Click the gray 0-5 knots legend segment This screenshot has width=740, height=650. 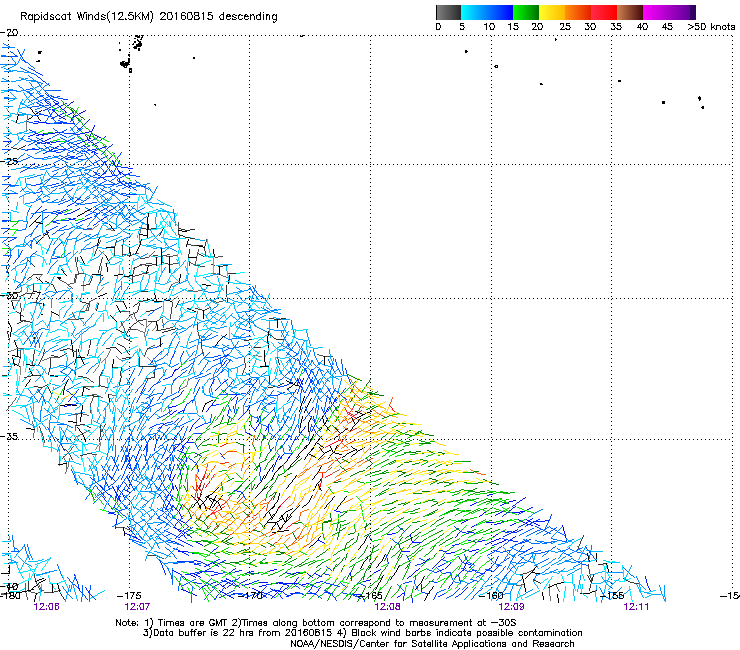click(x=448, y=12)
